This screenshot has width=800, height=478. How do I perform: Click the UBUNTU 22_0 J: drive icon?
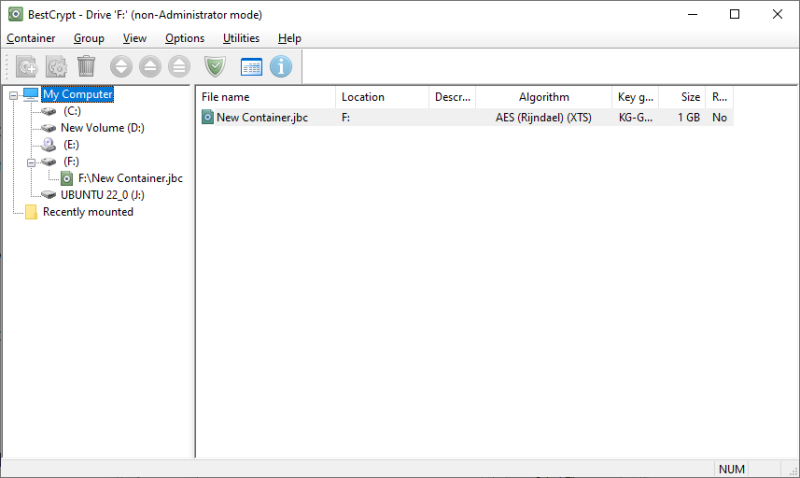(48, 195)
